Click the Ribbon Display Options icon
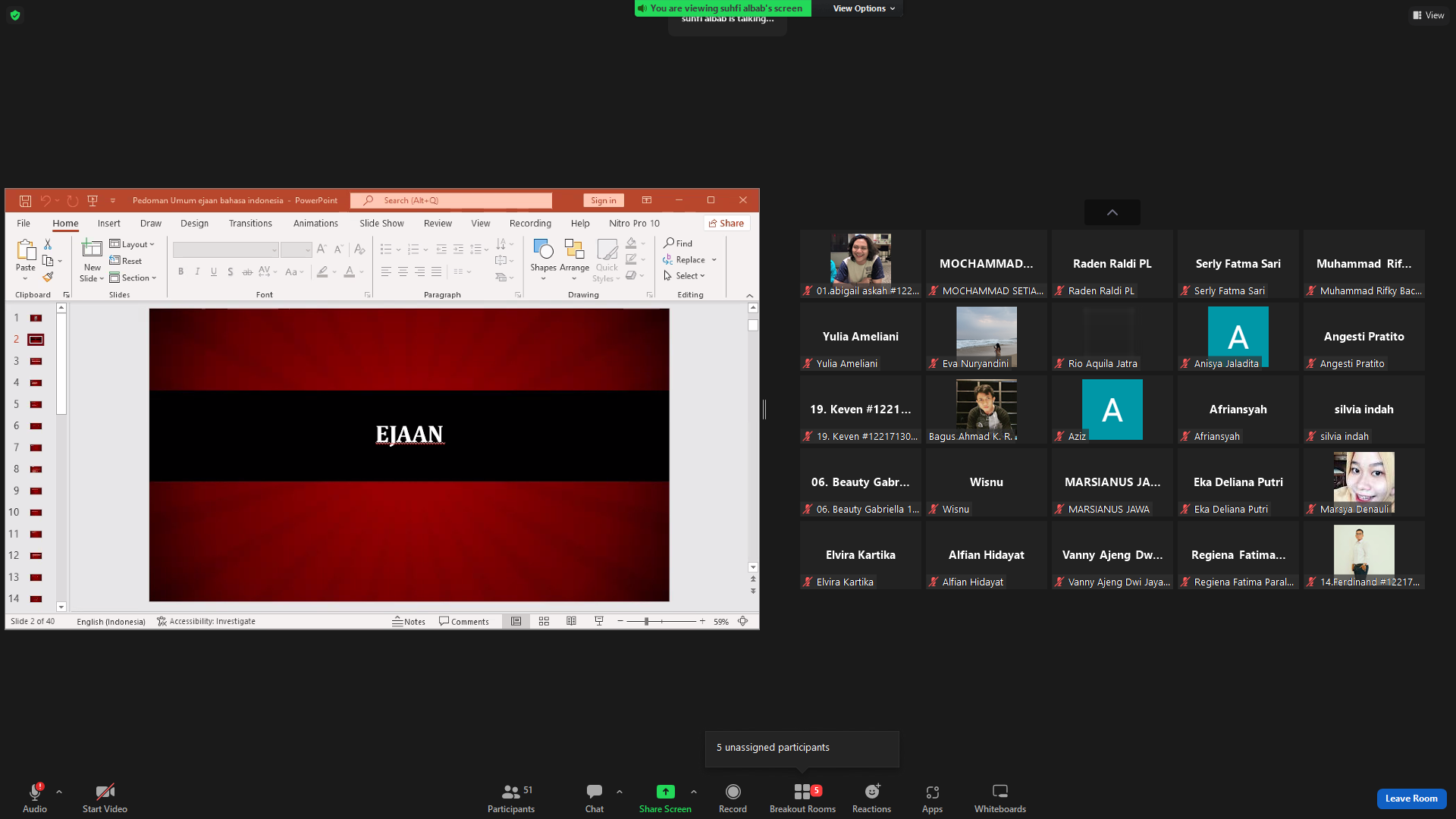Image resolution: width=1456 pixels, height=819 pixels. click(x=647, y=200)
